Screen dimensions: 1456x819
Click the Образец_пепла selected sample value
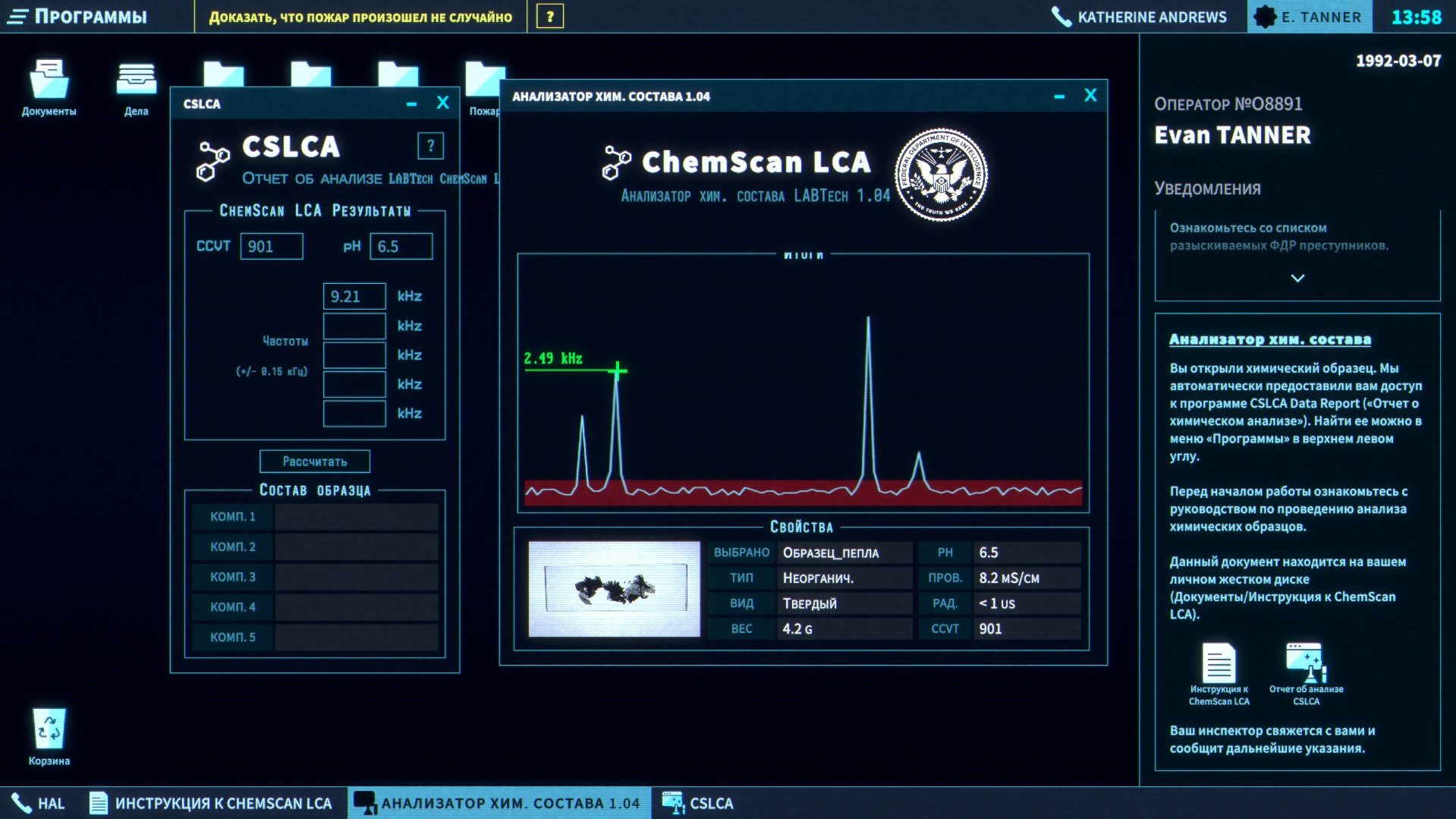(x=844, y=553)
